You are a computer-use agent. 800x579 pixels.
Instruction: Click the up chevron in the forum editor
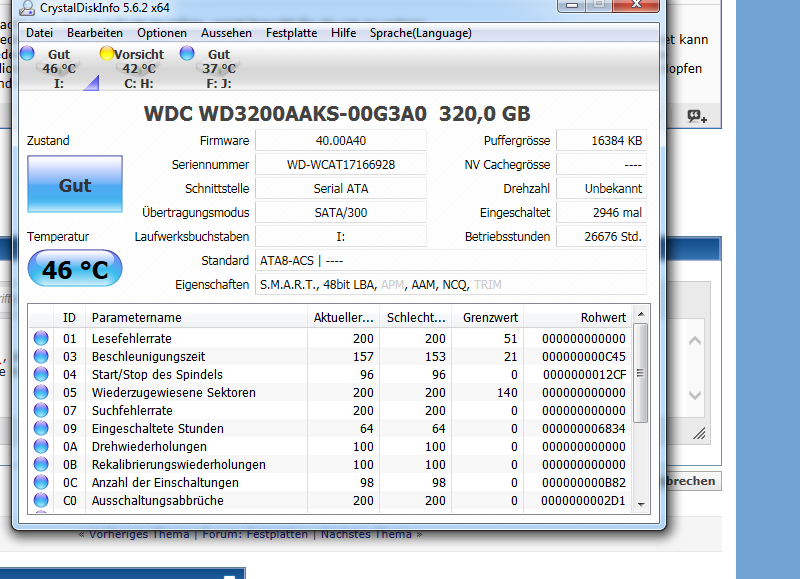(695, 340)
